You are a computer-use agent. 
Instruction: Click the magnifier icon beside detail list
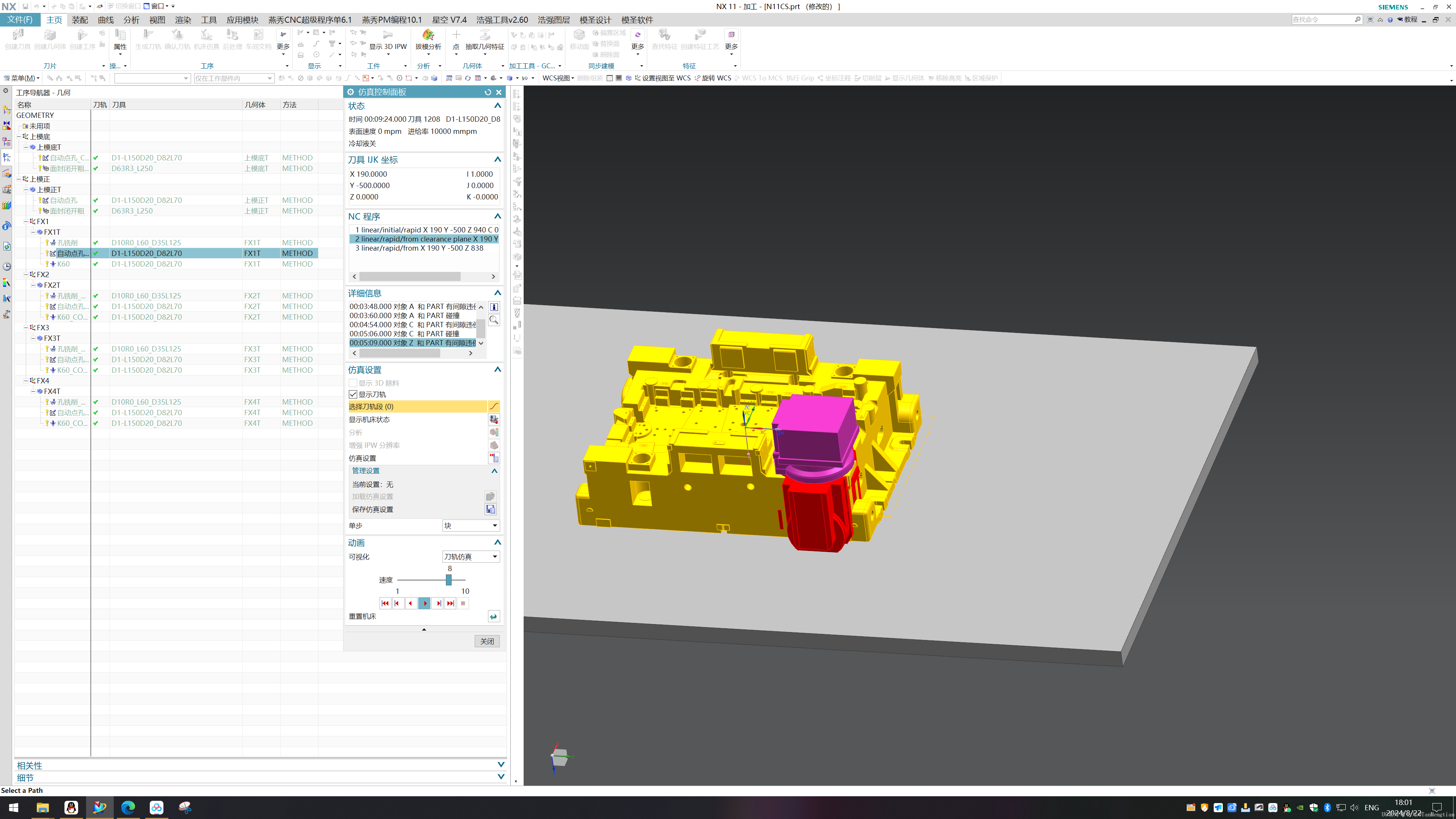[493, 320]
